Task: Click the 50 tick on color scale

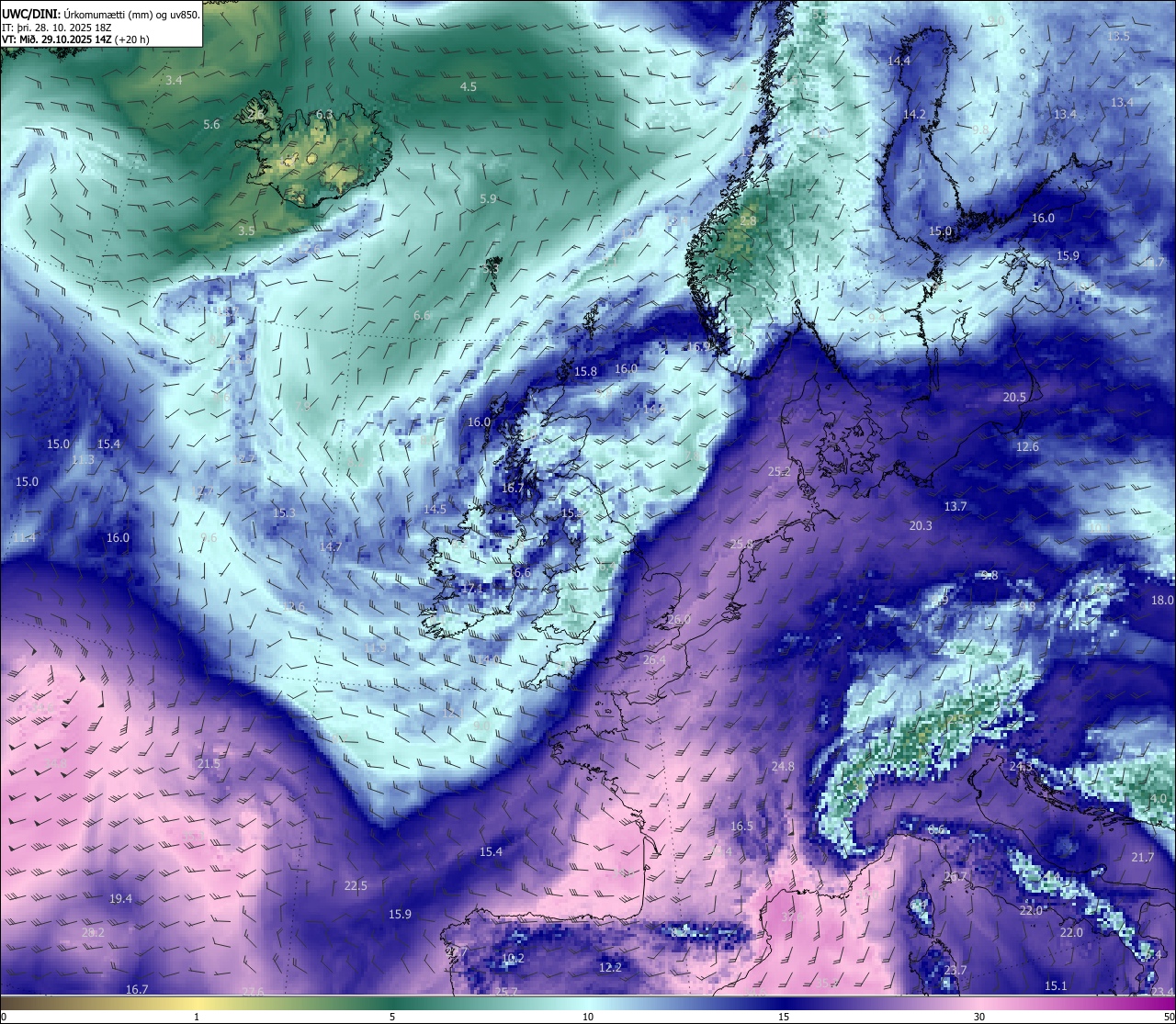Action: click(x=1169, y=1017)
